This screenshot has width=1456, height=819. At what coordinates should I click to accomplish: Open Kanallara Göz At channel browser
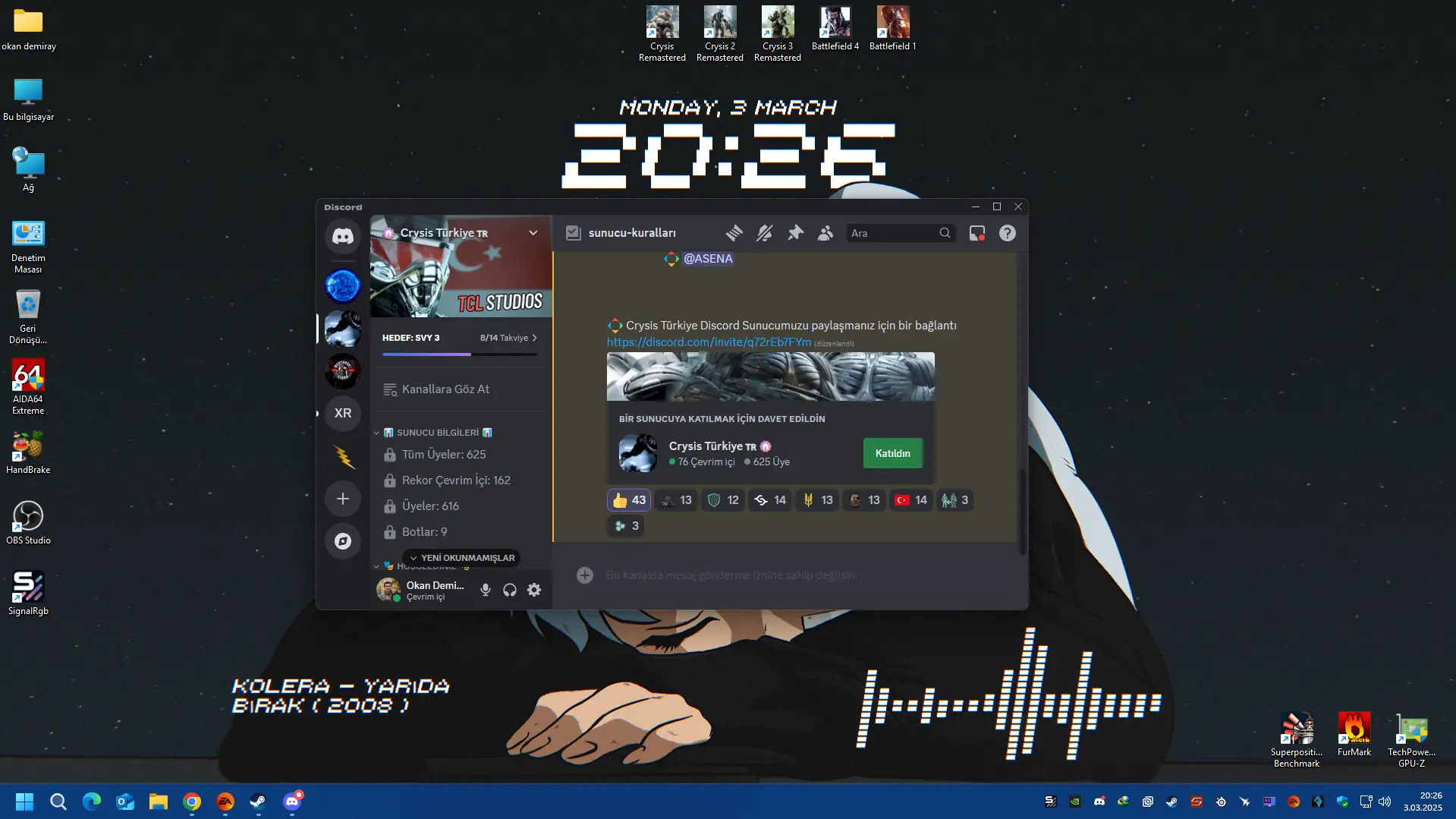click(x=461, y=389)
